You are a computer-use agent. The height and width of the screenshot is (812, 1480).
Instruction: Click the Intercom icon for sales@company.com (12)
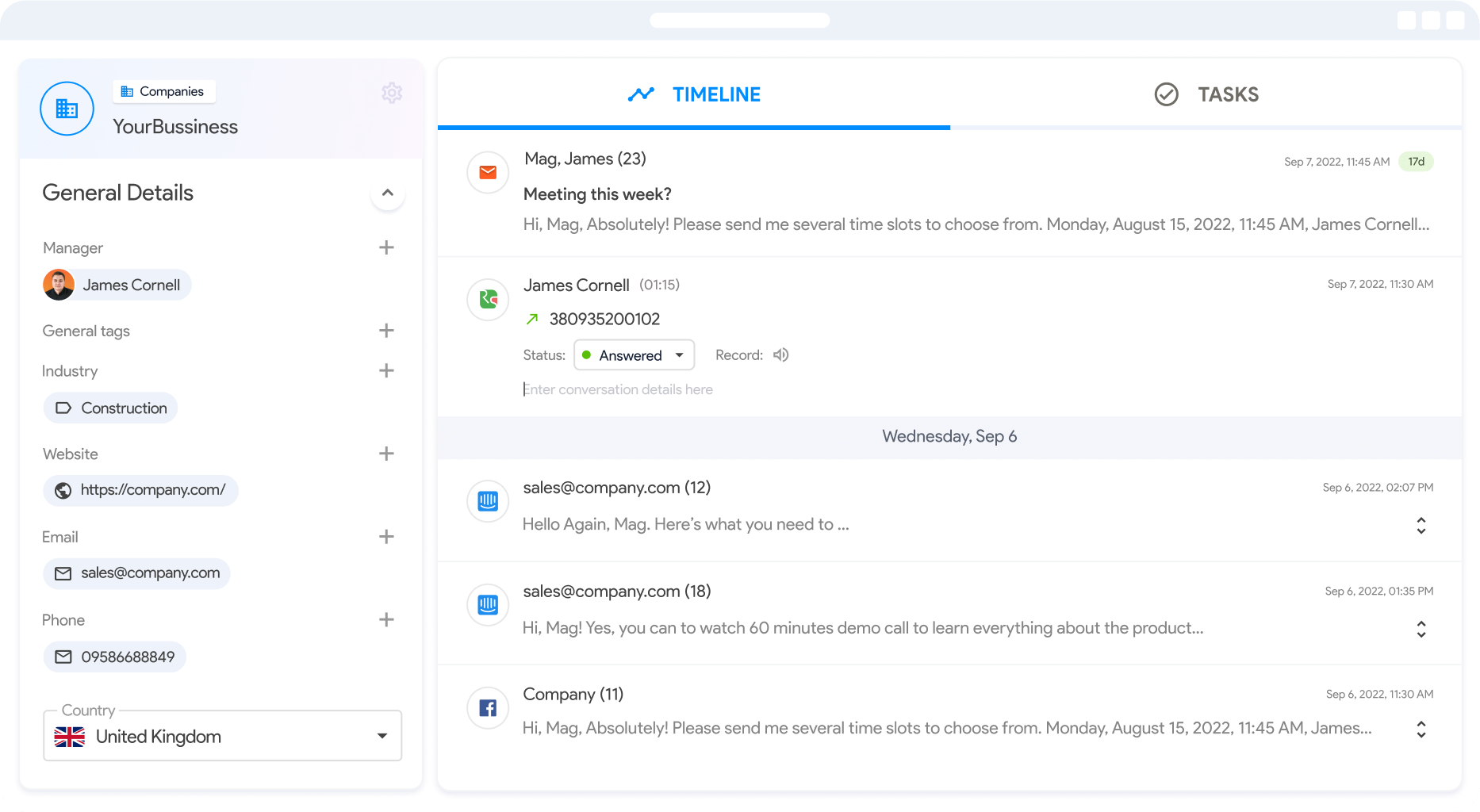click(x=488, y=501)
